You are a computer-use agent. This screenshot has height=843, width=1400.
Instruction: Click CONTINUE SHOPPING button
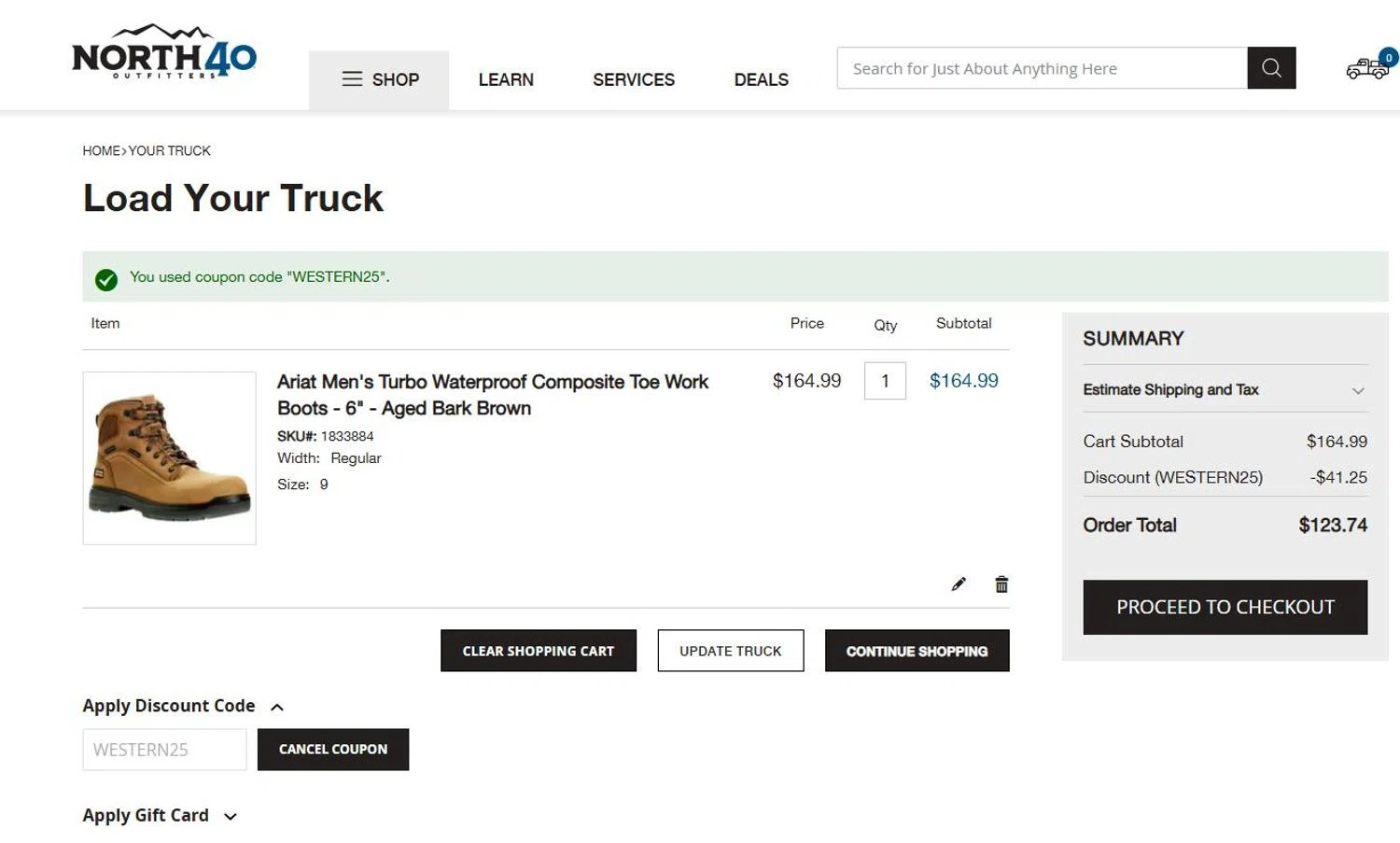(x=917, y=651)
